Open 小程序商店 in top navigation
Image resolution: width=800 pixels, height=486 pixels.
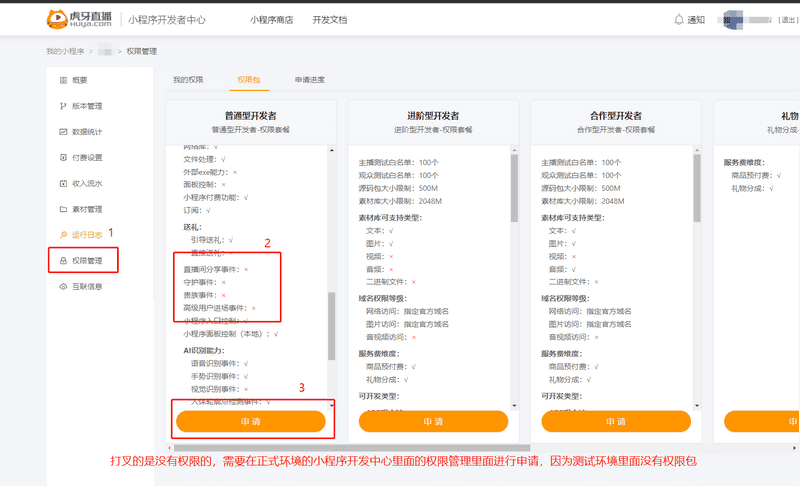click(x=271, y=20)
